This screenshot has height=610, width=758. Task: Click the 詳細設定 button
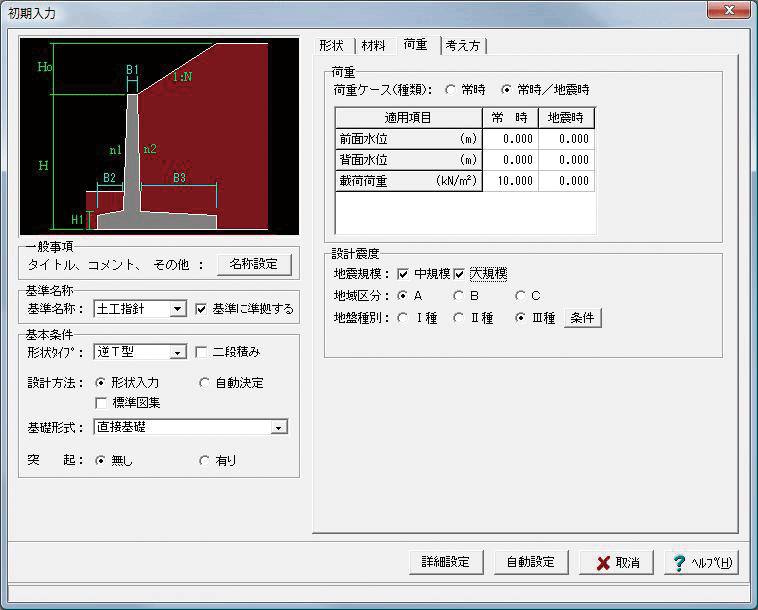pos(446,562)
